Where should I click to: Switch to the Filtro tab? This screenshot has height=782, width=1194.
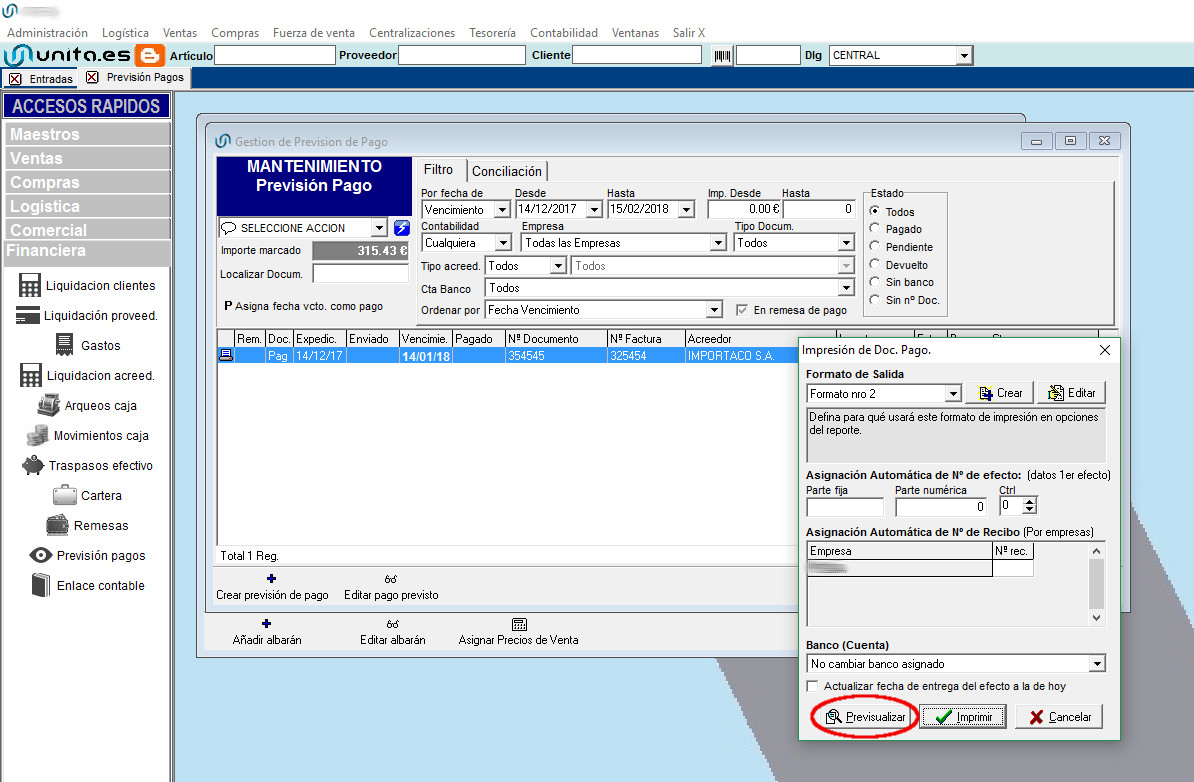point(439,170)
